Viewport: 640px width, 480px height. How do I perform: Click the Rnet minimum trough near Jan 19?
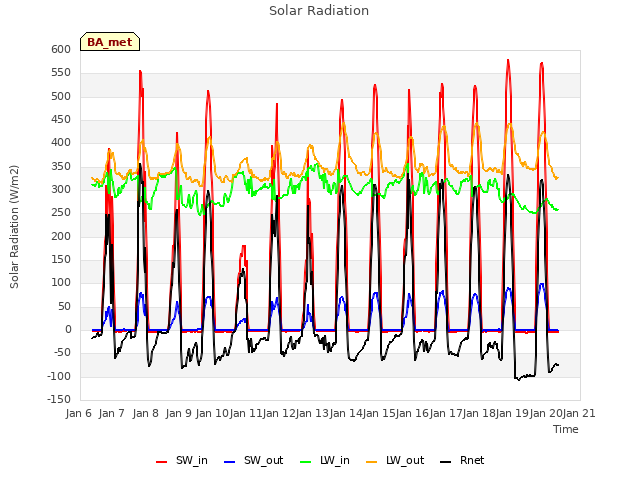tap(518, 379)
